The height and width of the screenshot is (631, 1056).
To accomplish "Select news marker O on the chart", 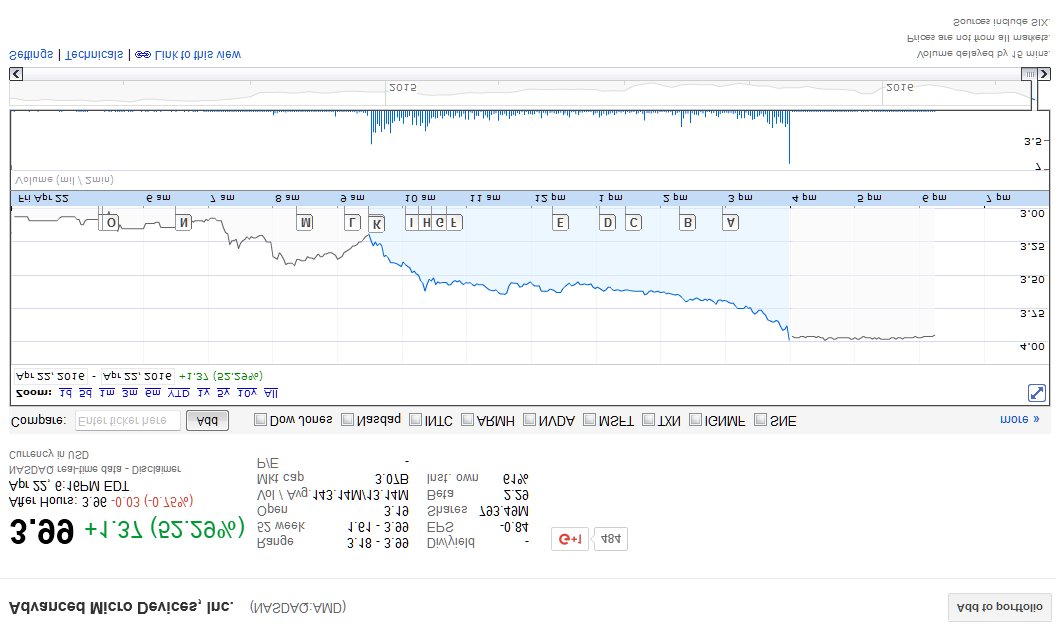I will pos(110,222).
